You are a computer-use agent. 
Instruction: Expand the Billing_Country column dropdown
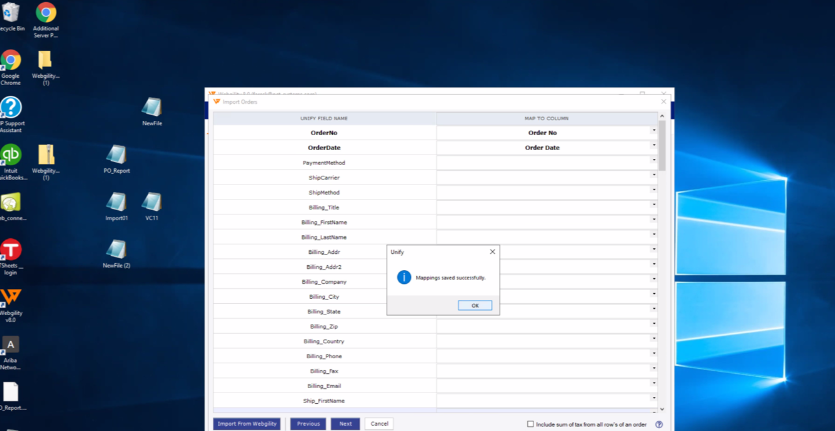[x=654, y=339]
